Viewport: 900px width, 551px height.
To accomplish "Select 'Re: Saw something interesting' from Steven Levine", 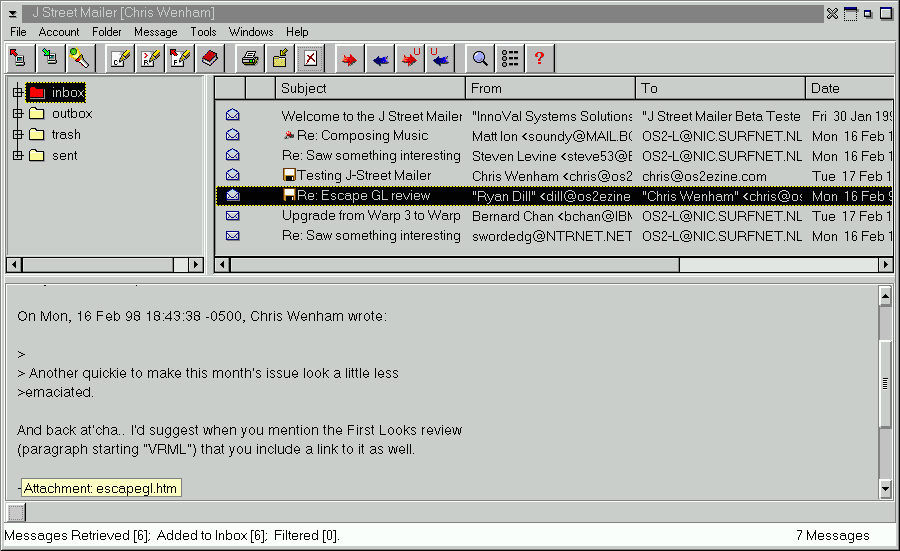I will coord(554,156).
